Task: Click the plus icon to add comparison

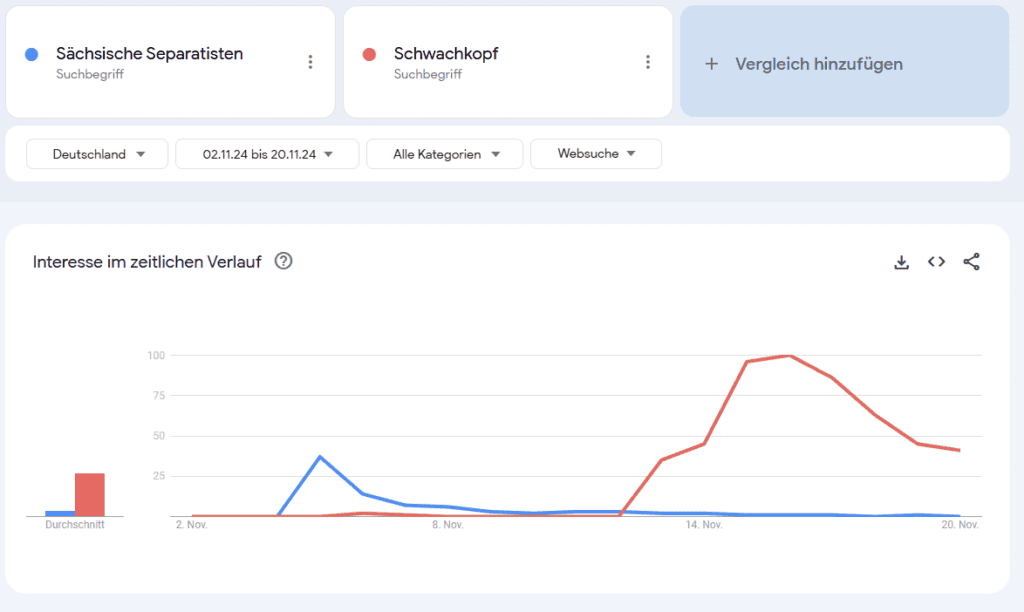Action: tap(712, 64)
